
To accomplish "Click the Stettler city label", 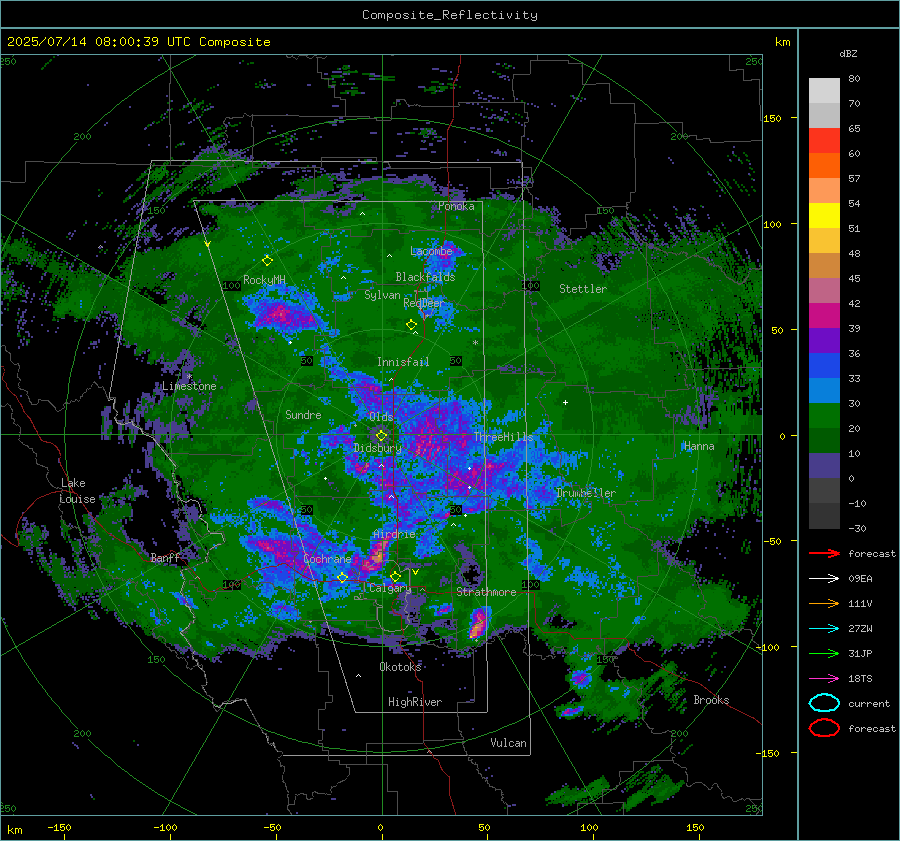I will point(583,289).
